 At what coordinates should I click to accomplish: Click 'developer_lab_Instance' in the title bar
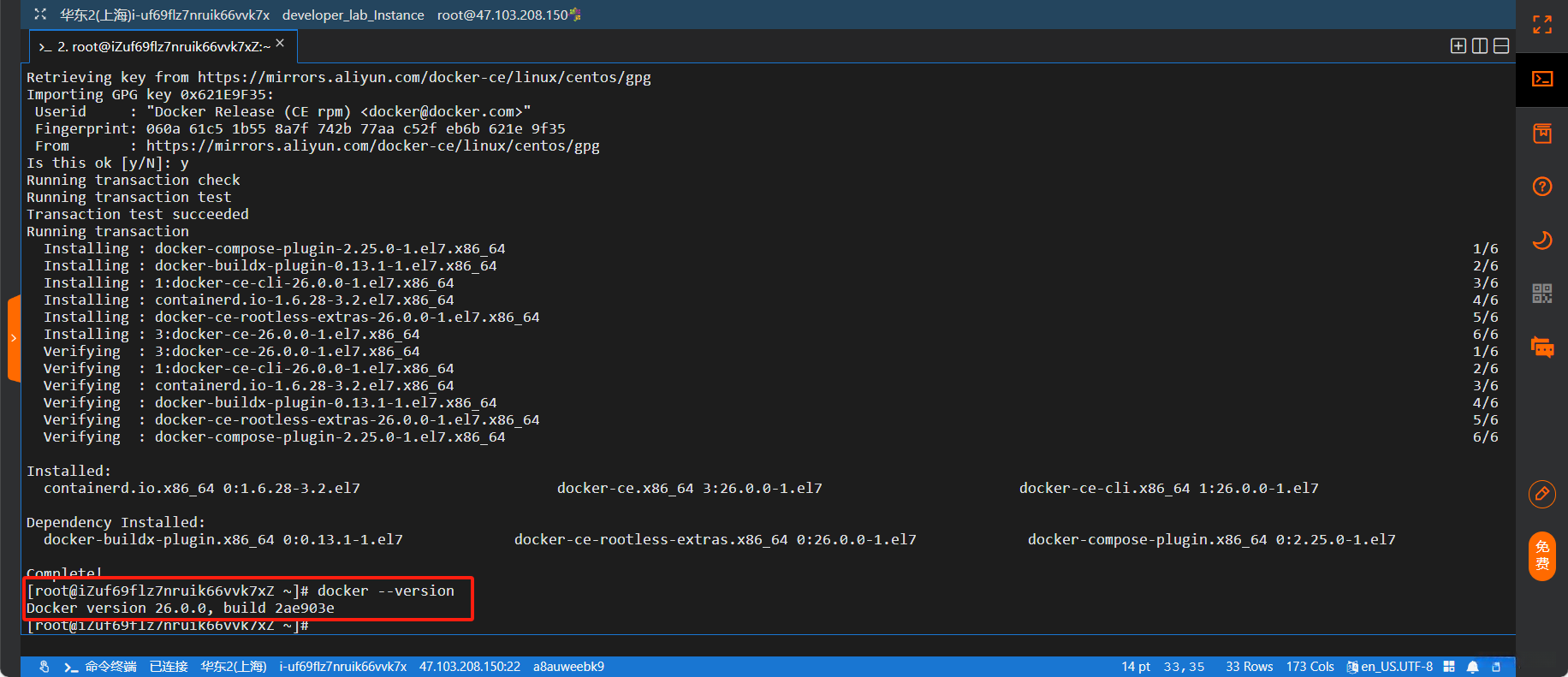(x=353, y=15)
